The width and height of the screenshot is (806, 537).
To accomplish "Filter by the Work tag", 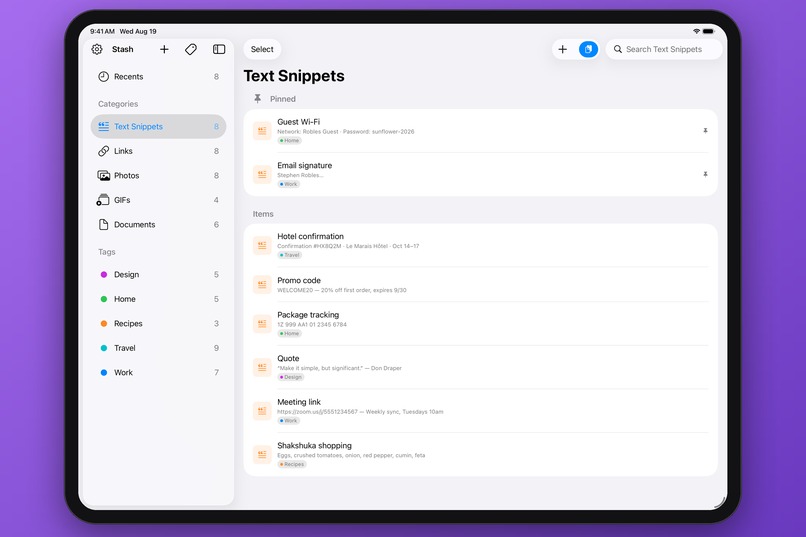I will coord(158,373).
